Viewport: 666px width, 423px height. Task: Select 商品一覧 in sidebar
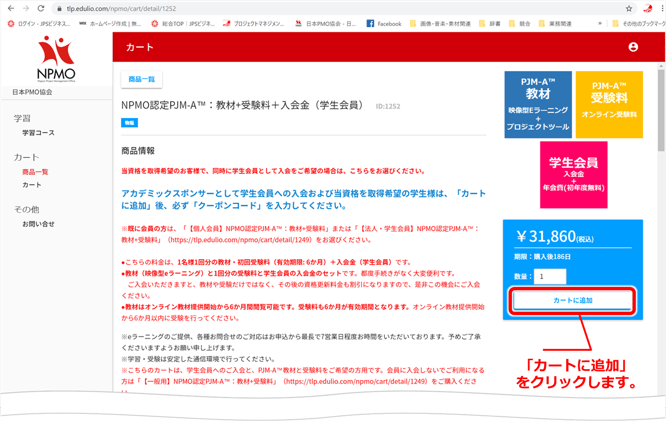(35, 172)
